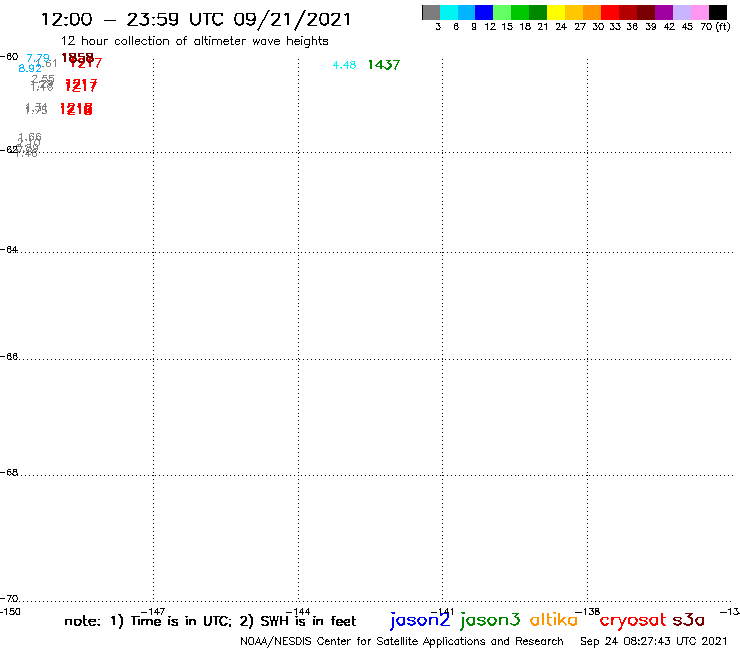Click the subtitle "12 hour collection of altimeter wave heights"
This screenshot has width=740, height=650.
194,41
